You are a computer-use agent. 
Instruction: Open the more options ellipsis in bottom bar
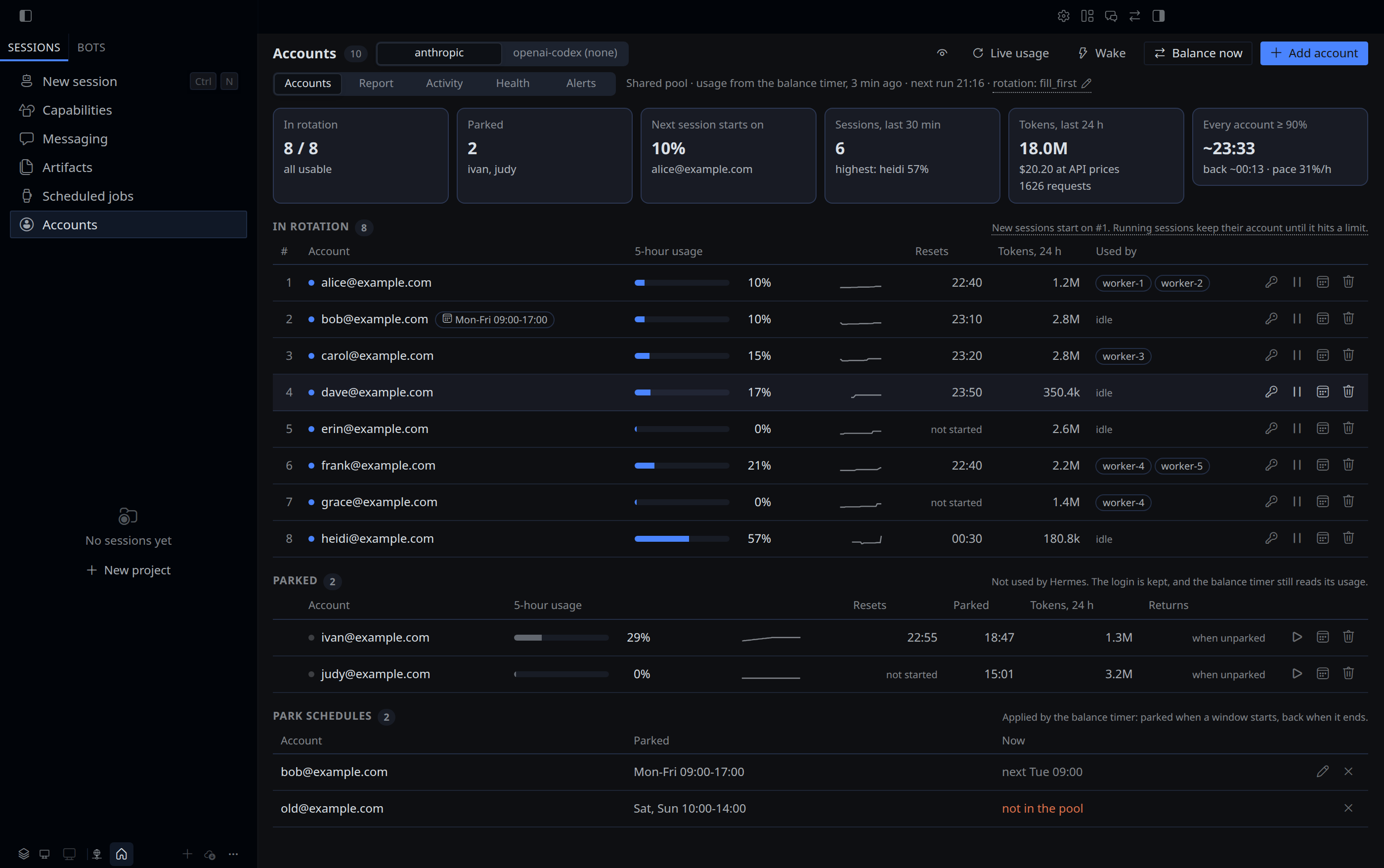(x=233, y=854)
